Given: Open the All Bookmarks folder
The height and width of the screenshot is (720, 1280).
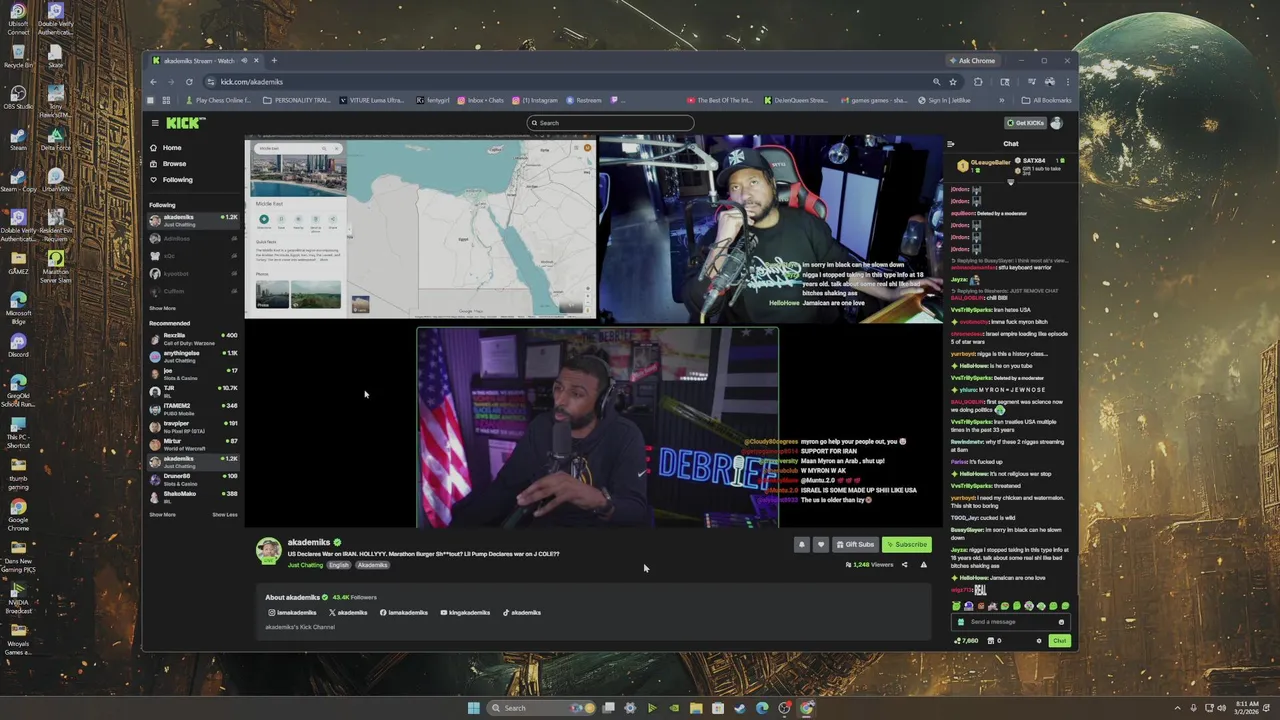Looking at the screenshot, I should 1046,100.
